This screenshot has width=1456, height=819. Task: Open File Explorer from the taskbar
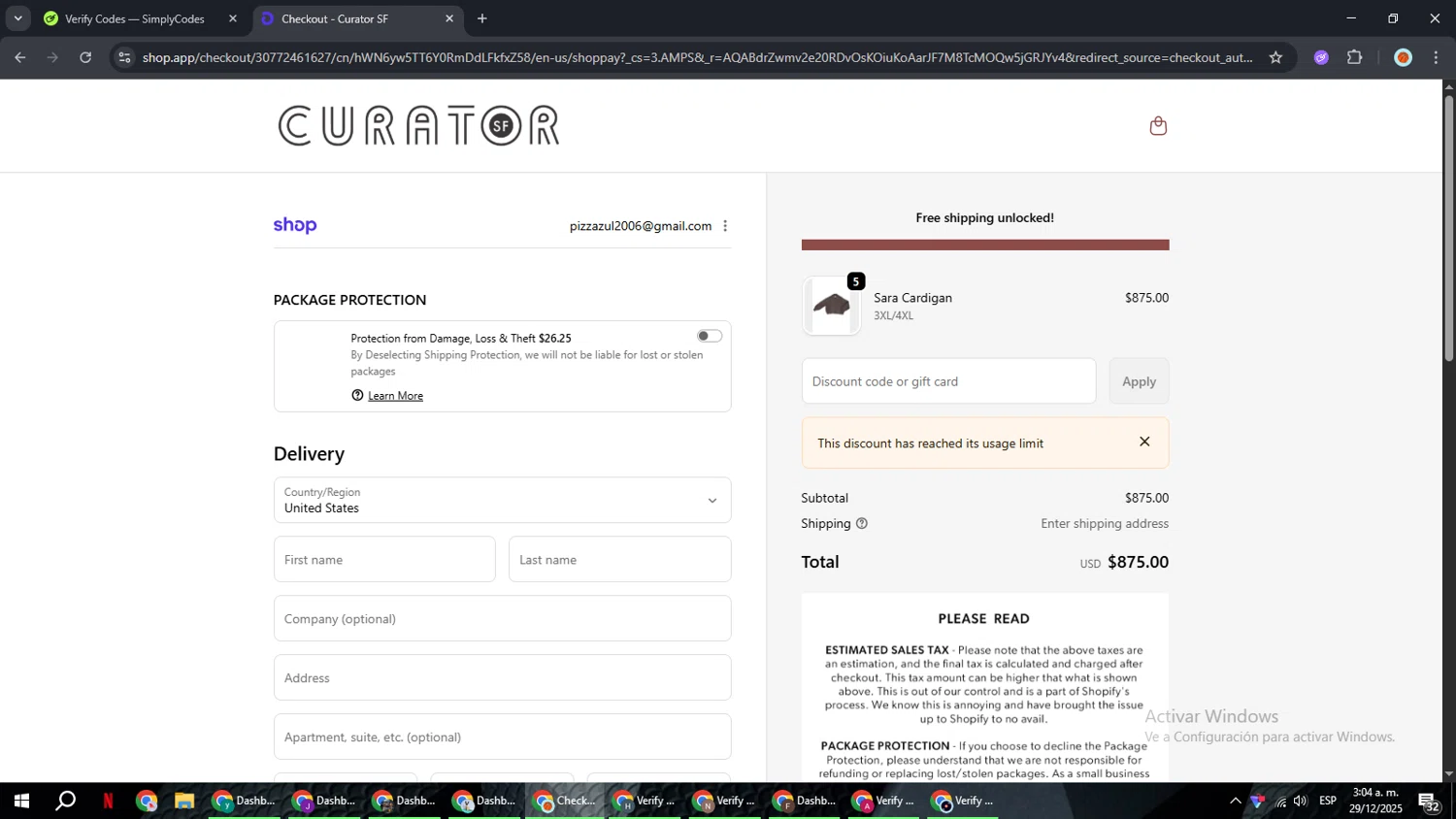tap(184, 802)
